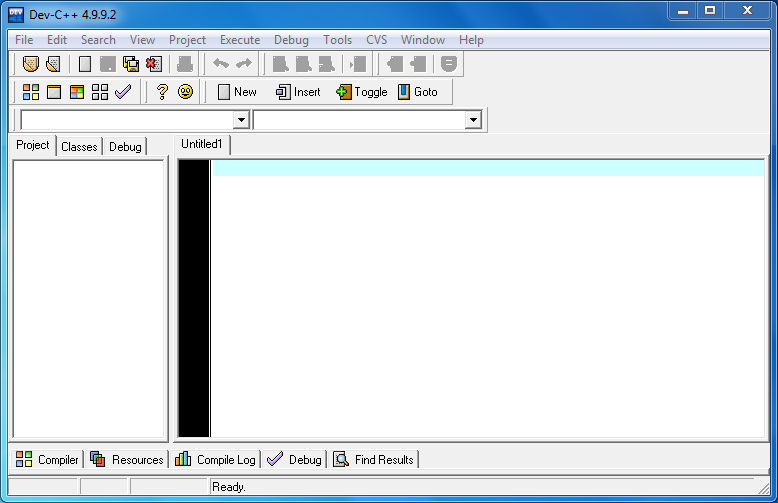Click the empty project tree panel
Image resolution: width=778 pixels, height=503 pixels.
[88, 299]
